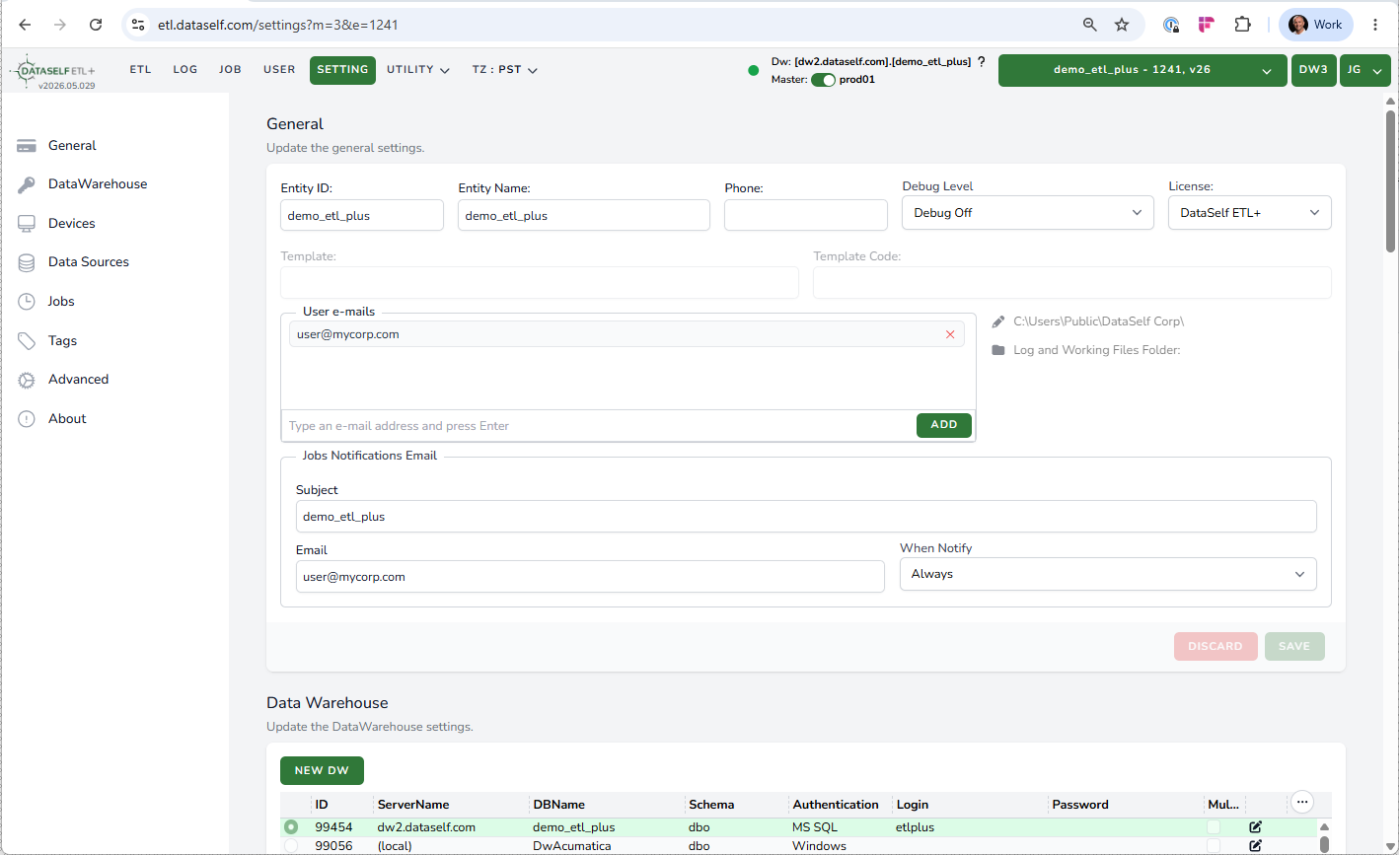1400x855 pixels.
Task: Select the Setting tab
Action: point(342,70)
